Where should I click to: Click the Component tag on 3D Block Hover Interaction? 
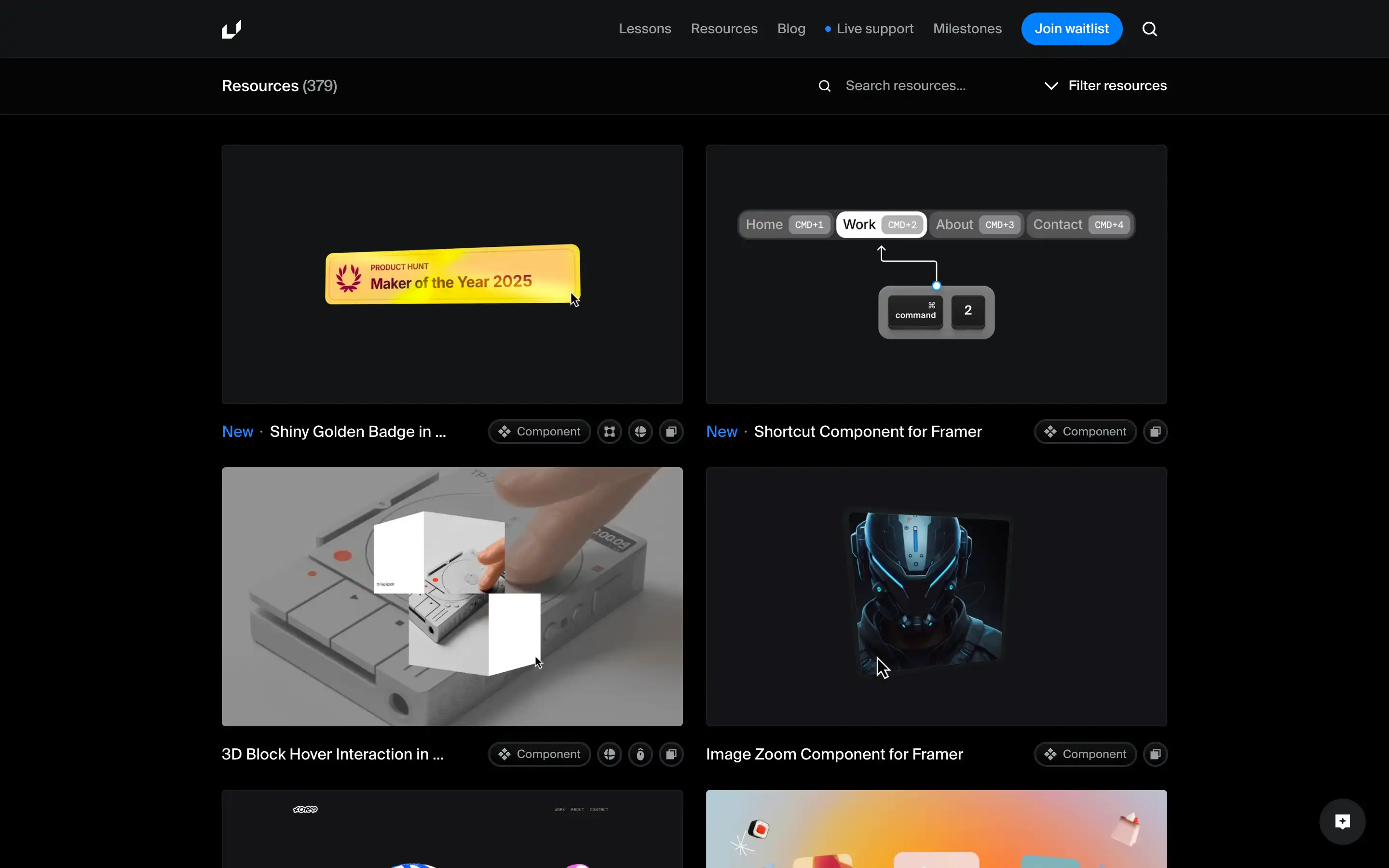540,754
